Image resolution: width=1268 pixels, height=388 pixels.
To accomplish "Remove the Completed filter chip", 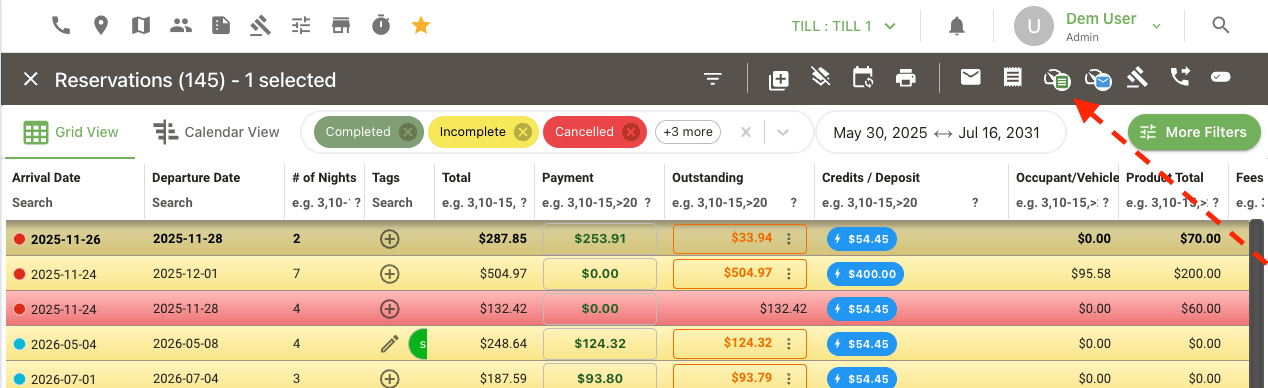I will coord(407,132).
